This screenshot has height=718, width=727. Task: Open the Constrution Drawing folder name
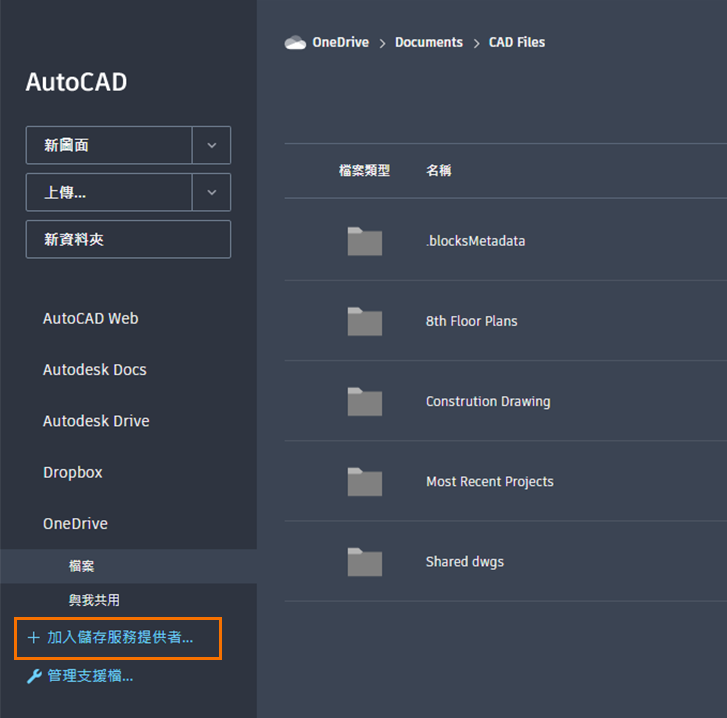(488, 401)
